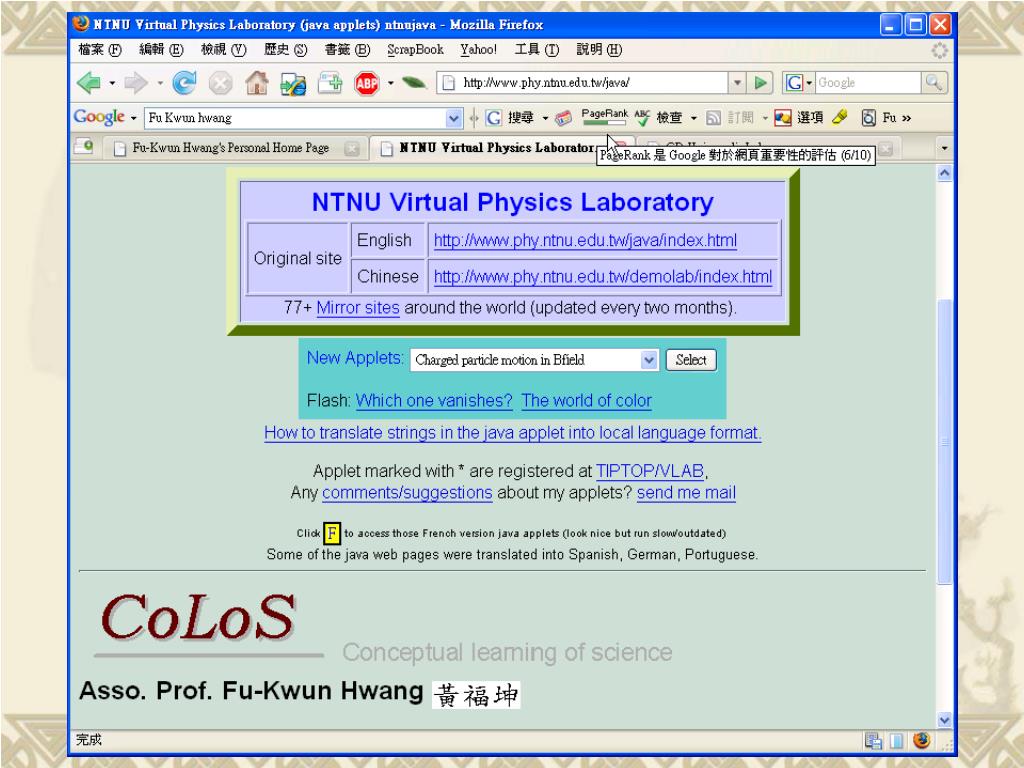Image resolution: width=1024 pixels, height=768 pixels.
Task: Open the list all tabs dropdown arrow
Action: [x=944, y=148]
